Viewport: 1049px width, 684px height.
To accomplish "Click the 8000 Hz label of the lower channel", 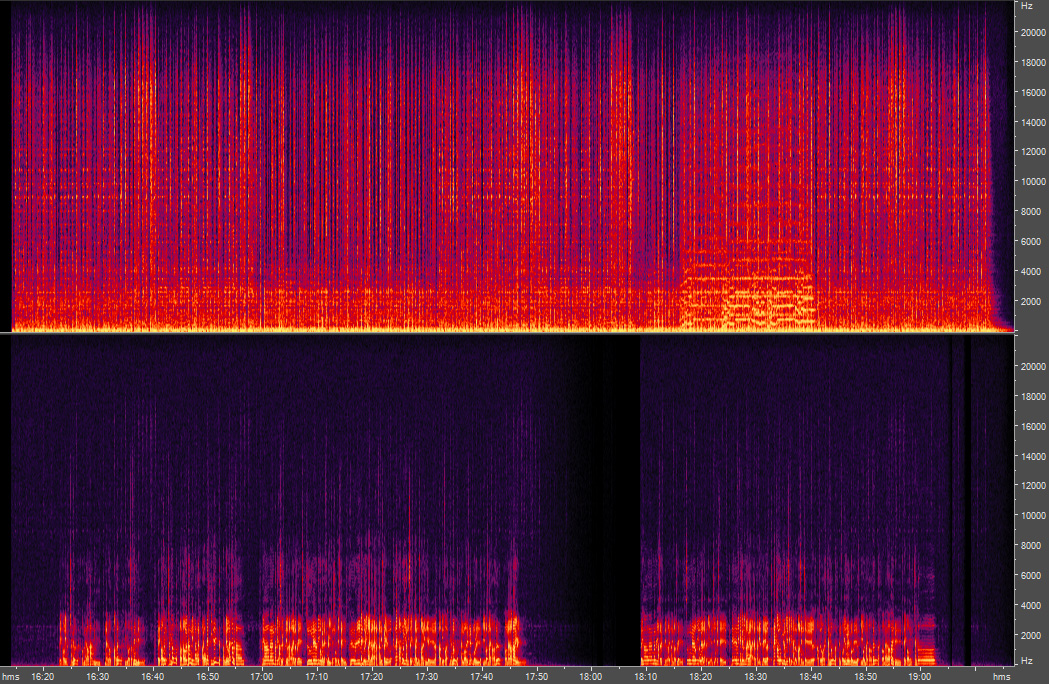I will click(x=1032, y=545).
